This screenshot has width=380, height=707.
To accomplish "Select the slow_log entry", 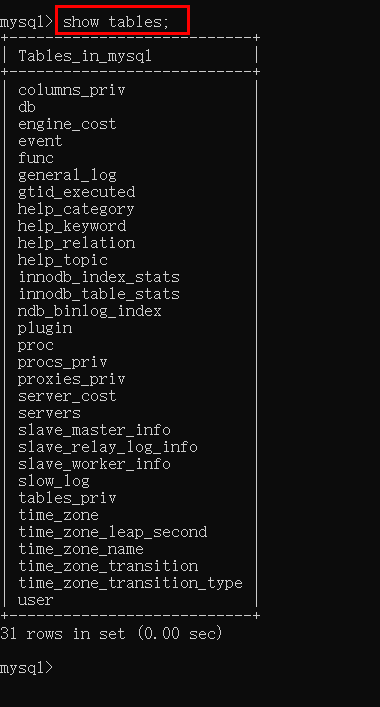I will click(54, 481).
